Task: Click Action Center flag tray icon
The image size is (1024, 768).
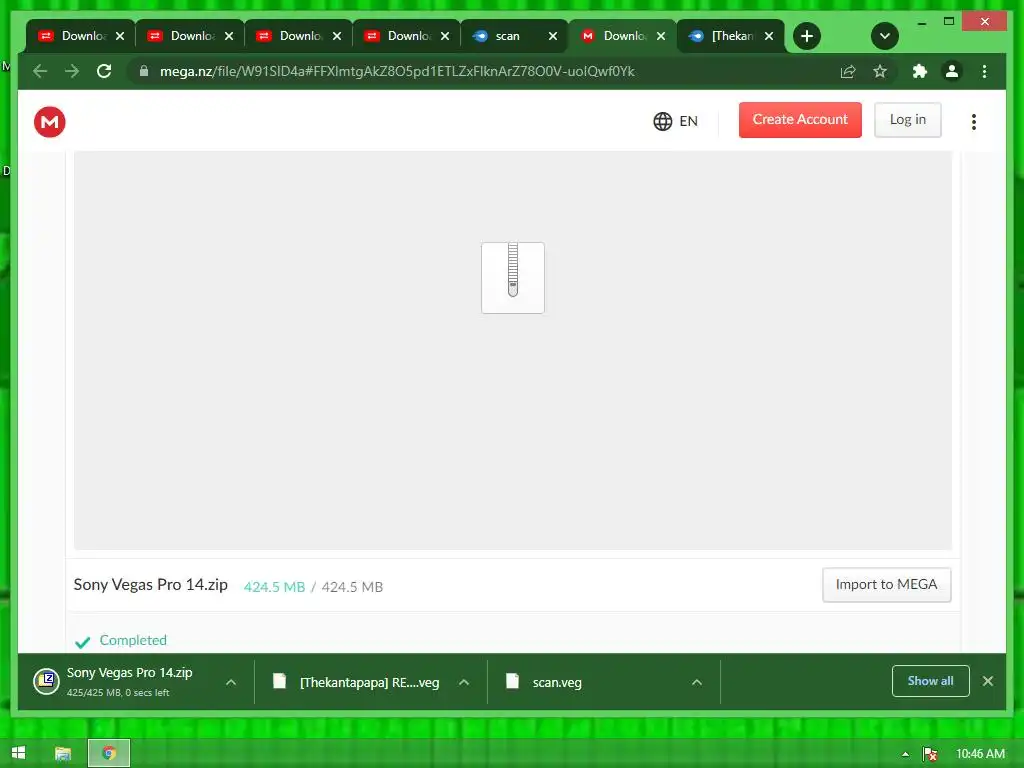Action: coord(930,754)
